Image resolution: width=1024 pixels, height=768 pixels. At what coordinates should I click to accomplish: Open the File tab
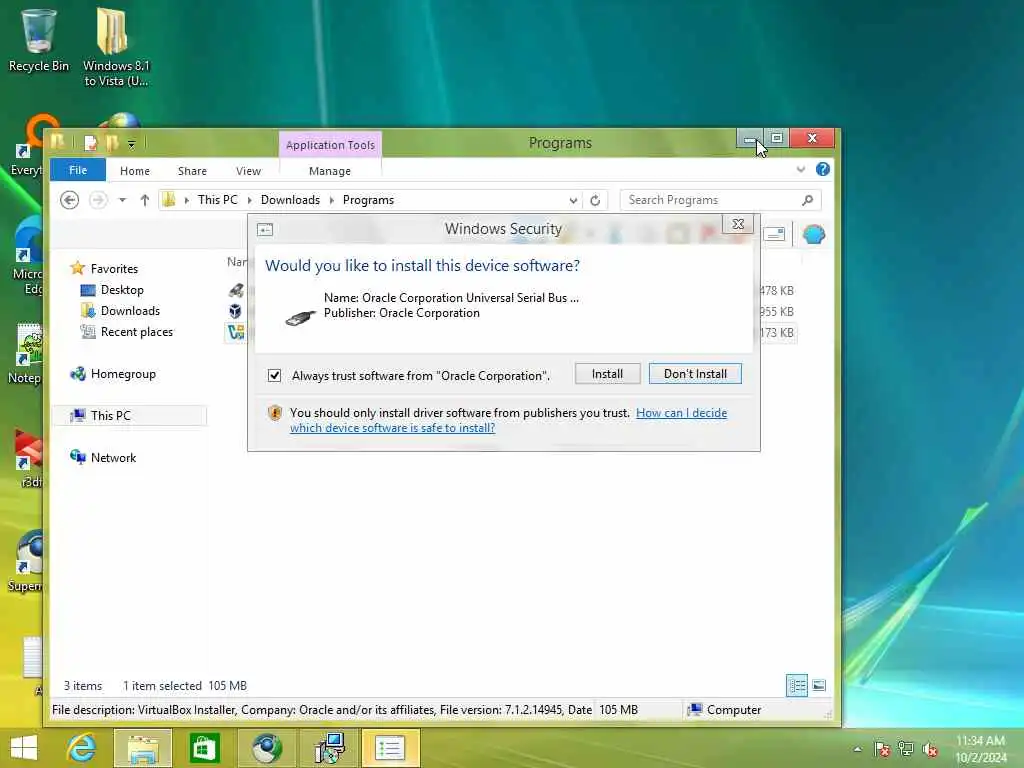point(78,170)
